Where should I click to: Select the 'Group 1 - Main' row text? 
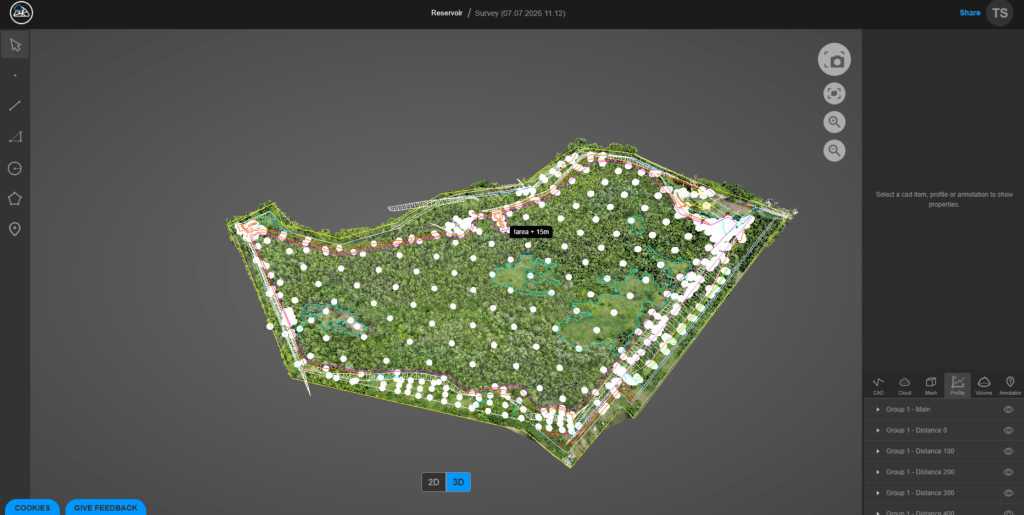908,410
